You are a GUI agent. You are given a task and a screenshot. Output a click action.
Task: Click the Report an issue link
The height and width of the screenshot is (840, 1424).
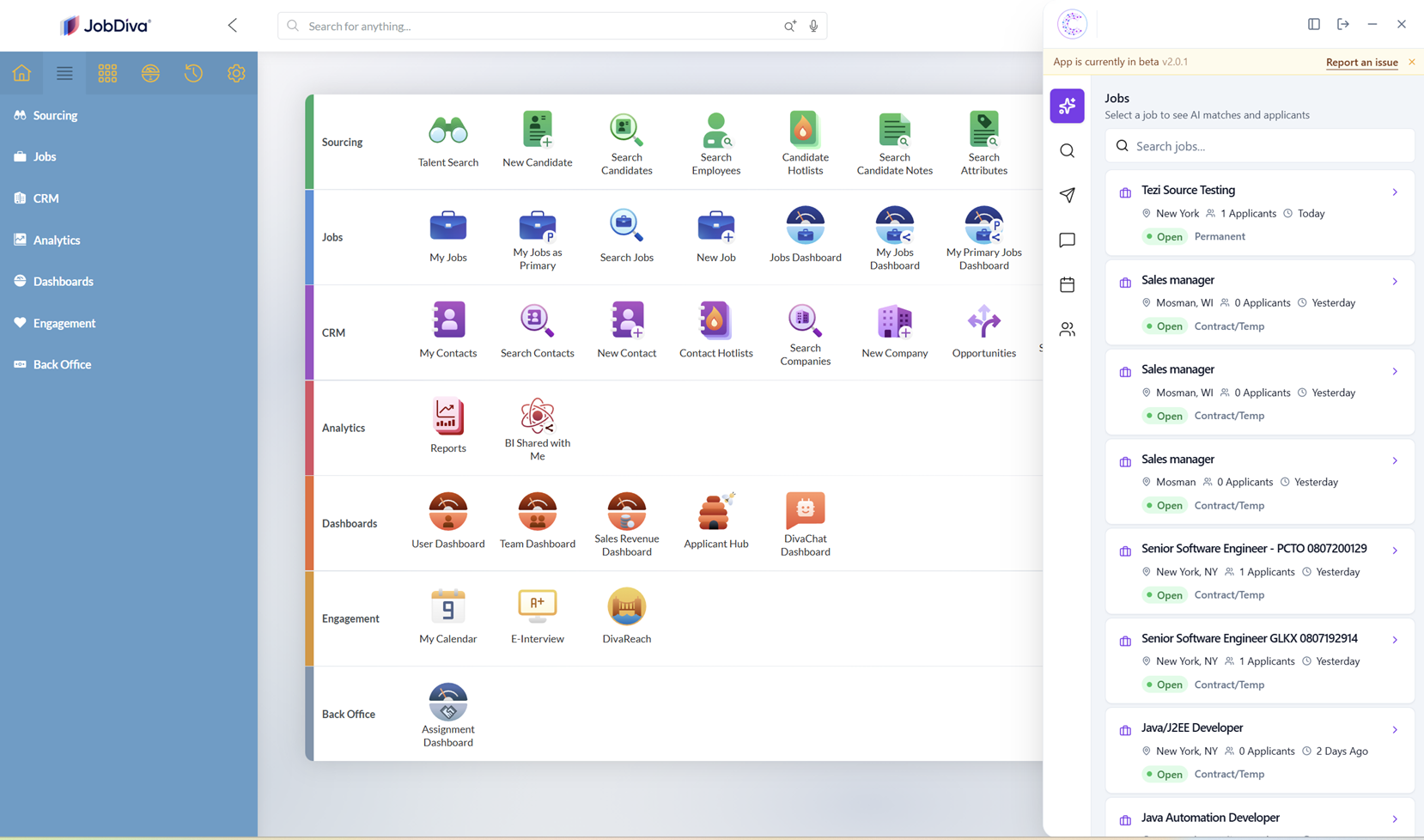click(x=1361, y=62)
